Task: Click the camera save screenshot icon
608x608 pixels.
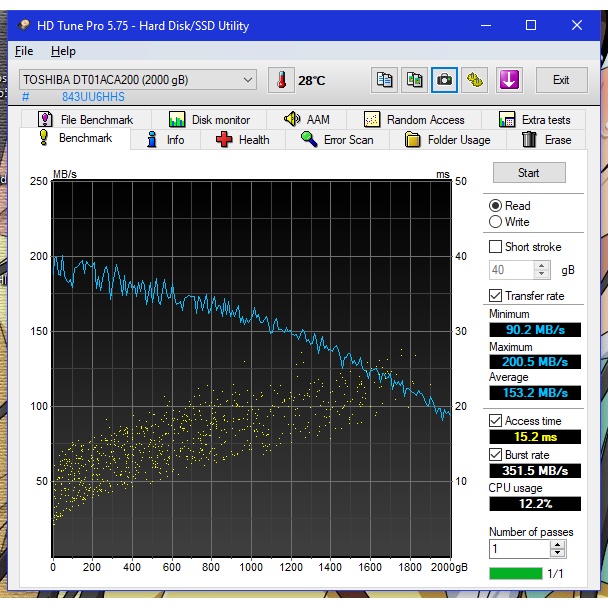Action: (444, 80)
